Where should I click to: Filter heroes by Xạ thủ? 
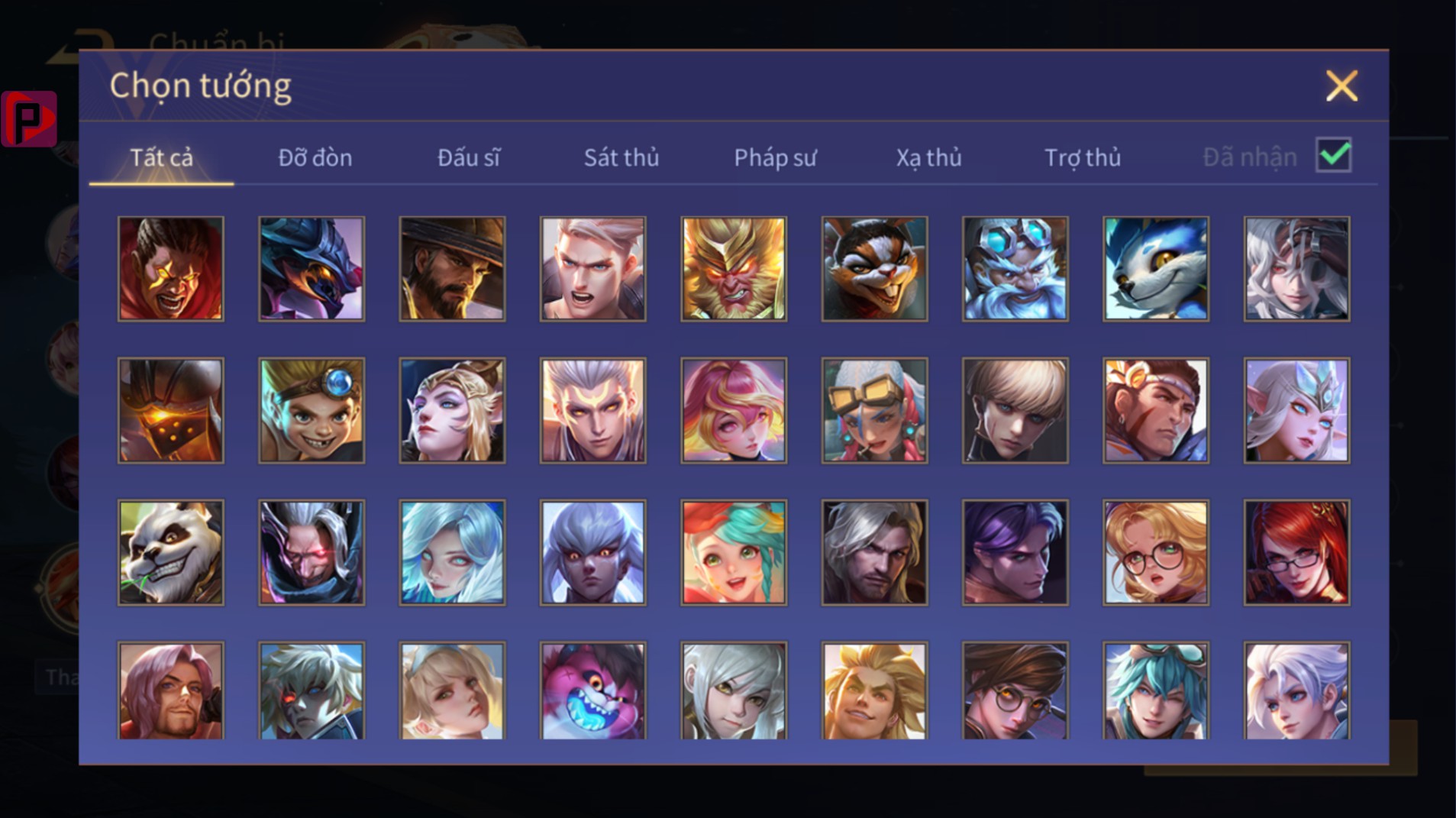pos(928,157)
